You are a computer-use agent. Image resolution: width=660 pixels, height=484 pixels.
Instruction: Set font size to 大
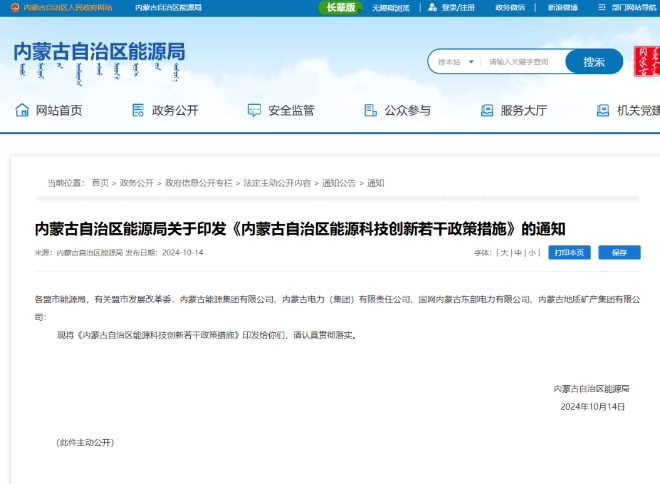[504, 253]
